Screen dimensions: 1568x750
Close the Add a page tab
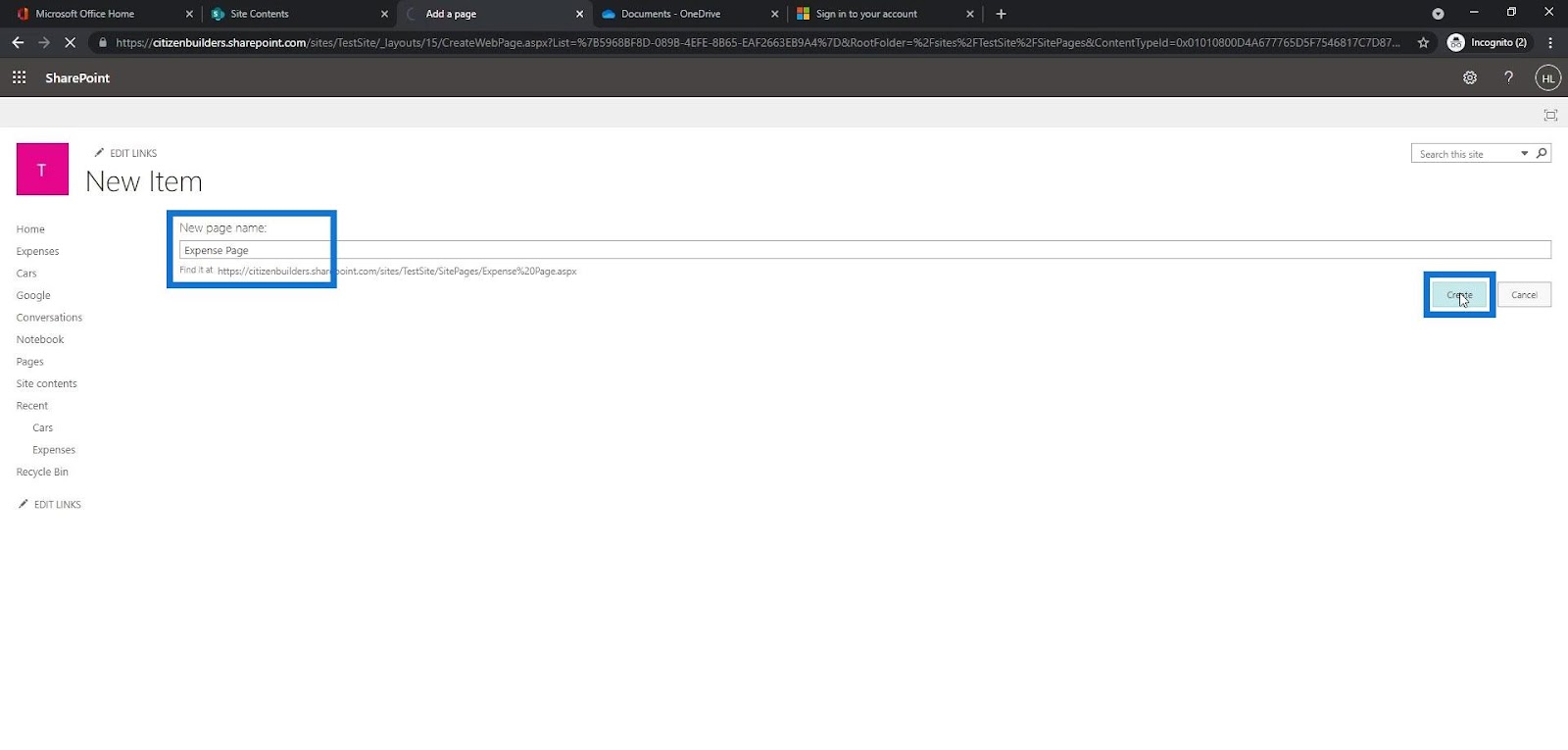[x=579, y=14]
